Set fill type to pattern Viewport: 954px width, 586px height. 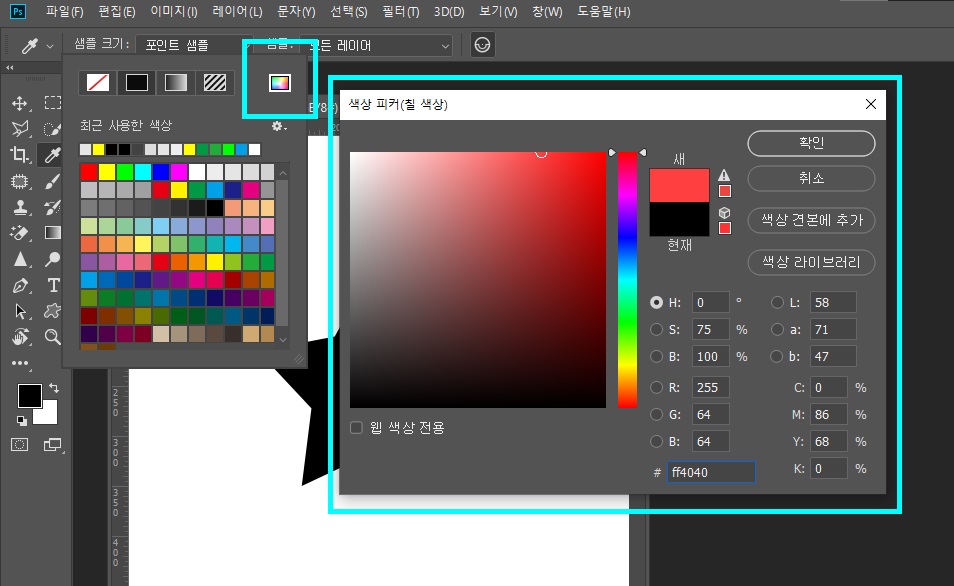point(214,82)
